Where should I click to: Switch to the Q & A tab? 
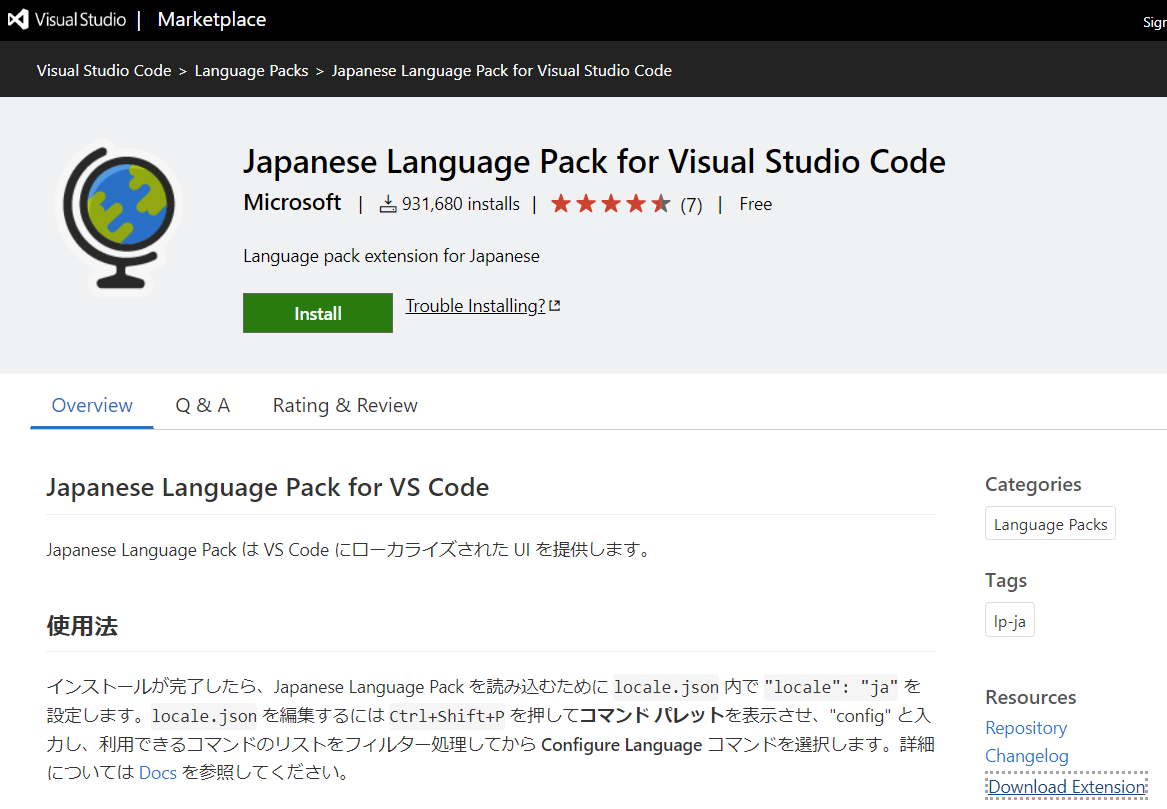(x=202, y=406)
